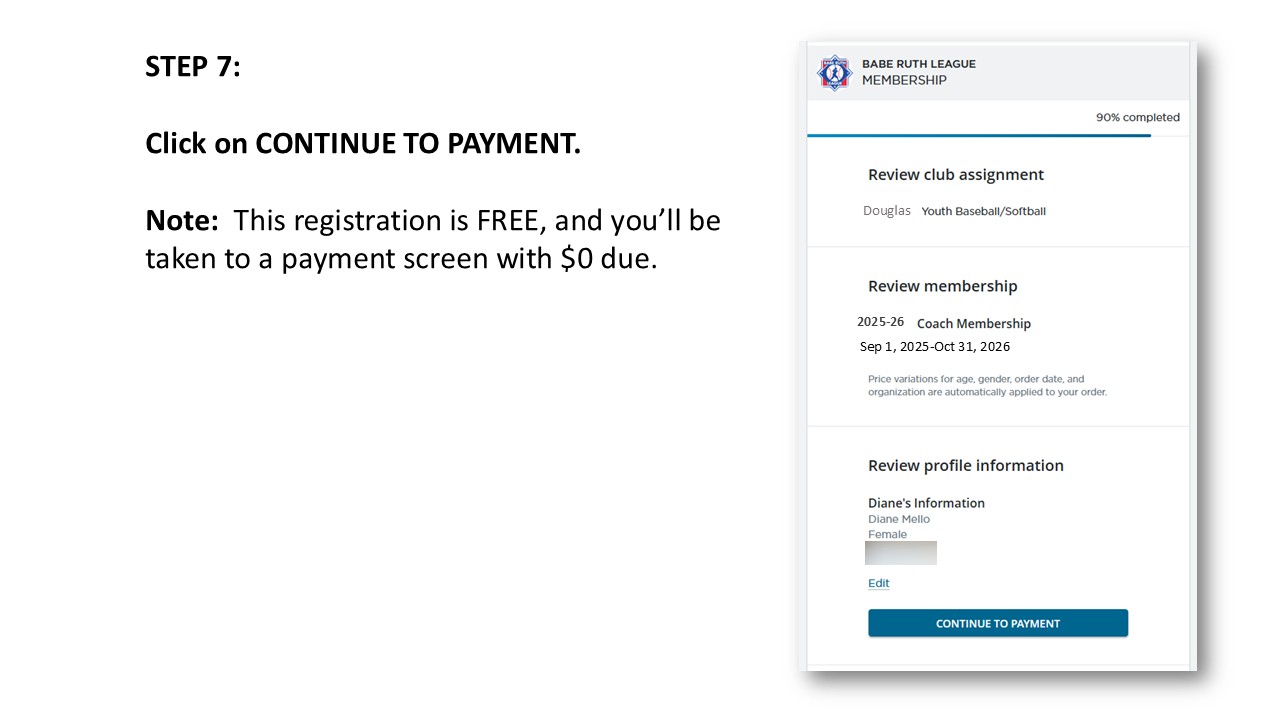The image size is (1280, 720).
Task: Click the STEP 7 heading text
Action: [193, 67]
